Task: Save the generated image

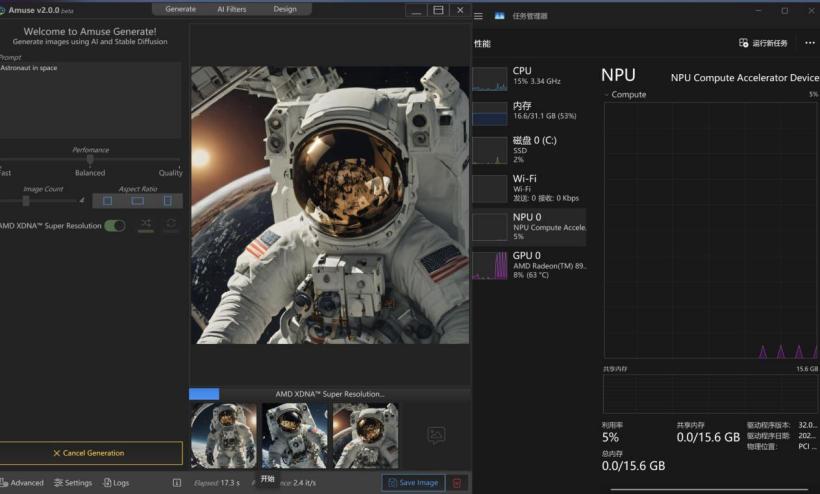Action: click(x=413, y=482)
